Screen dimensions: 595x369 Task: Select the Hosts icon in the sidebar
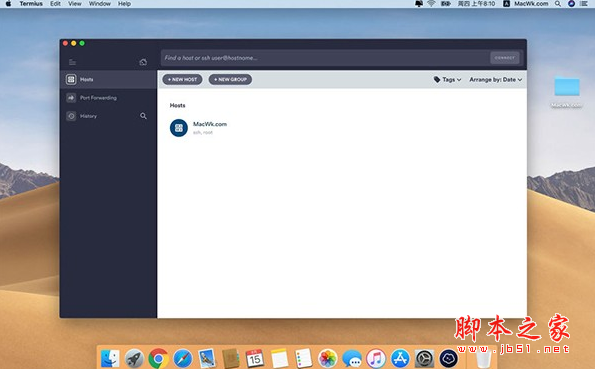pyautogui.click(x=71, y=79)
